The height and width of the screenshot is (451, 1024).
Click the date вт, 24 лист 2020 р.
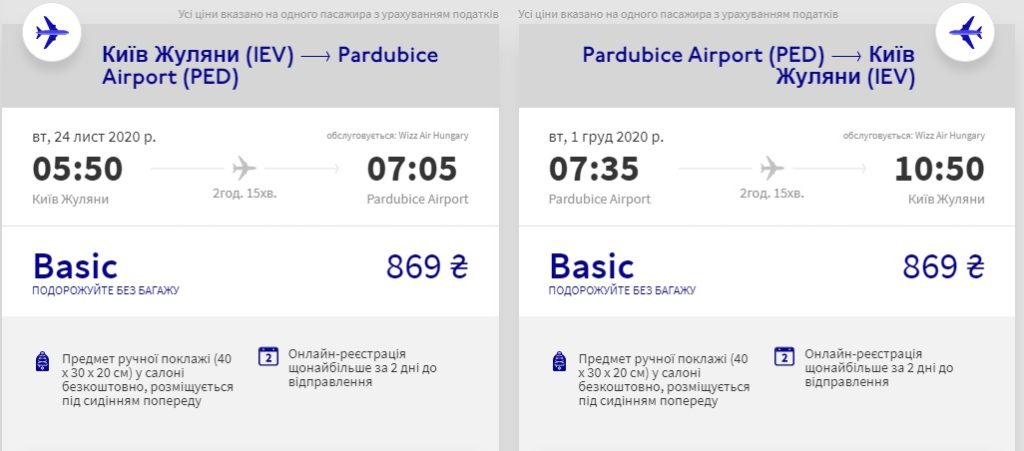point(94,137)
